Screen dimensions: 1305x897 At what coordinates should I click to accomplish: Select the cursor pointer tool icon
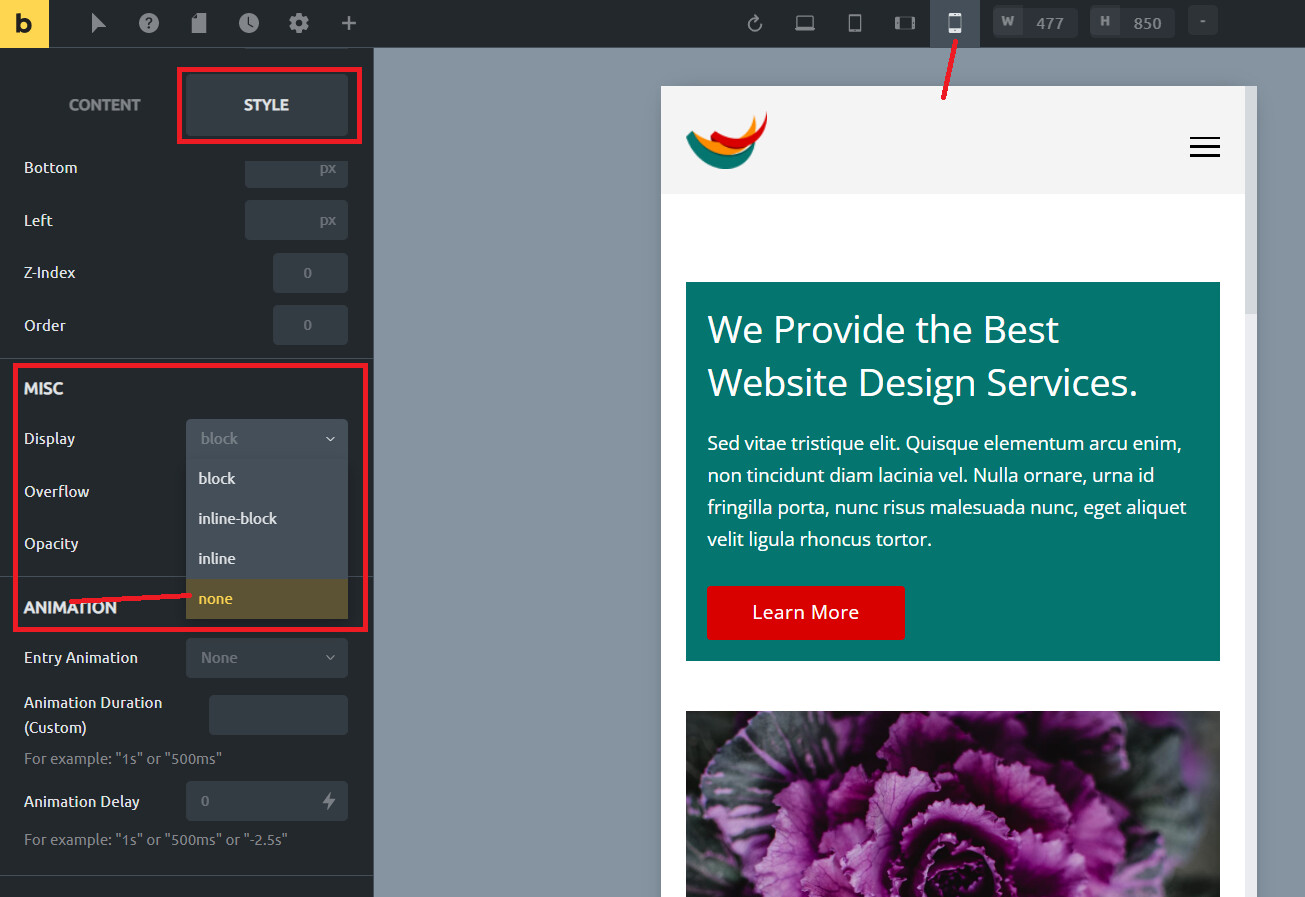pos(98,23)
